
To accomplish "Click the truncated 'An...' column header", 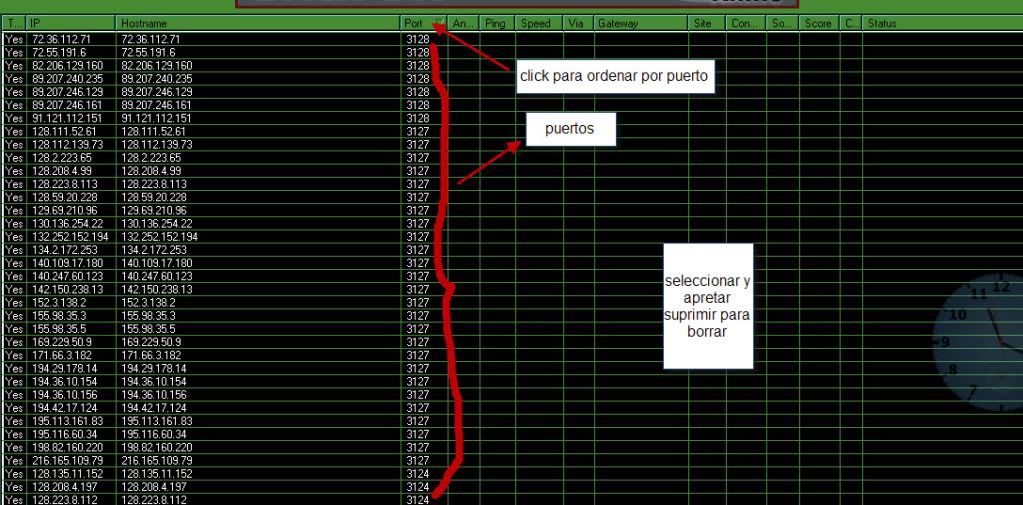I will coord(463,23).
